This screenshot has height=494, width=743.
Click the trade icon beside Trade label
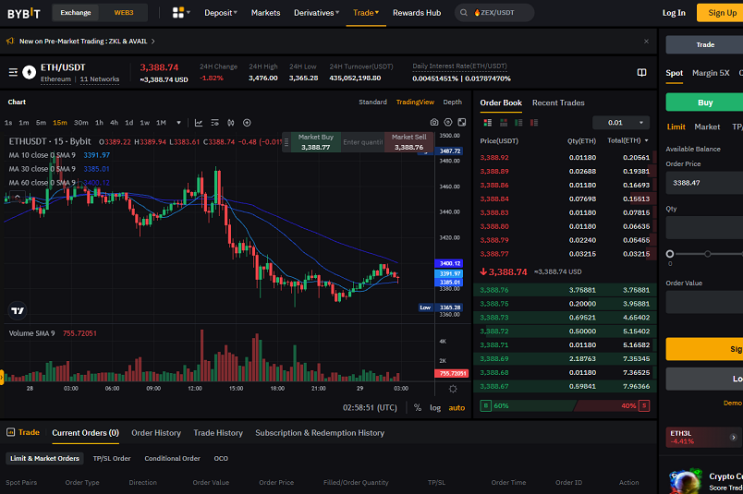[10, 432]
